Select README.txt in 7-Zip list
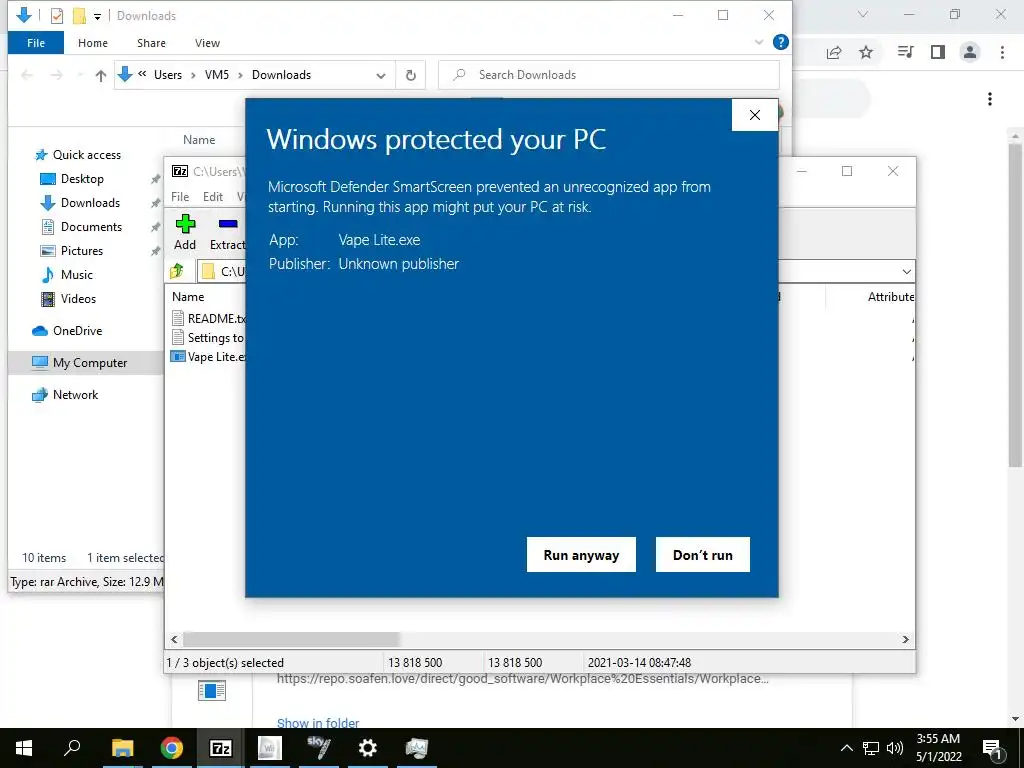Viewport: 1024px width, 768px height. 209,319
